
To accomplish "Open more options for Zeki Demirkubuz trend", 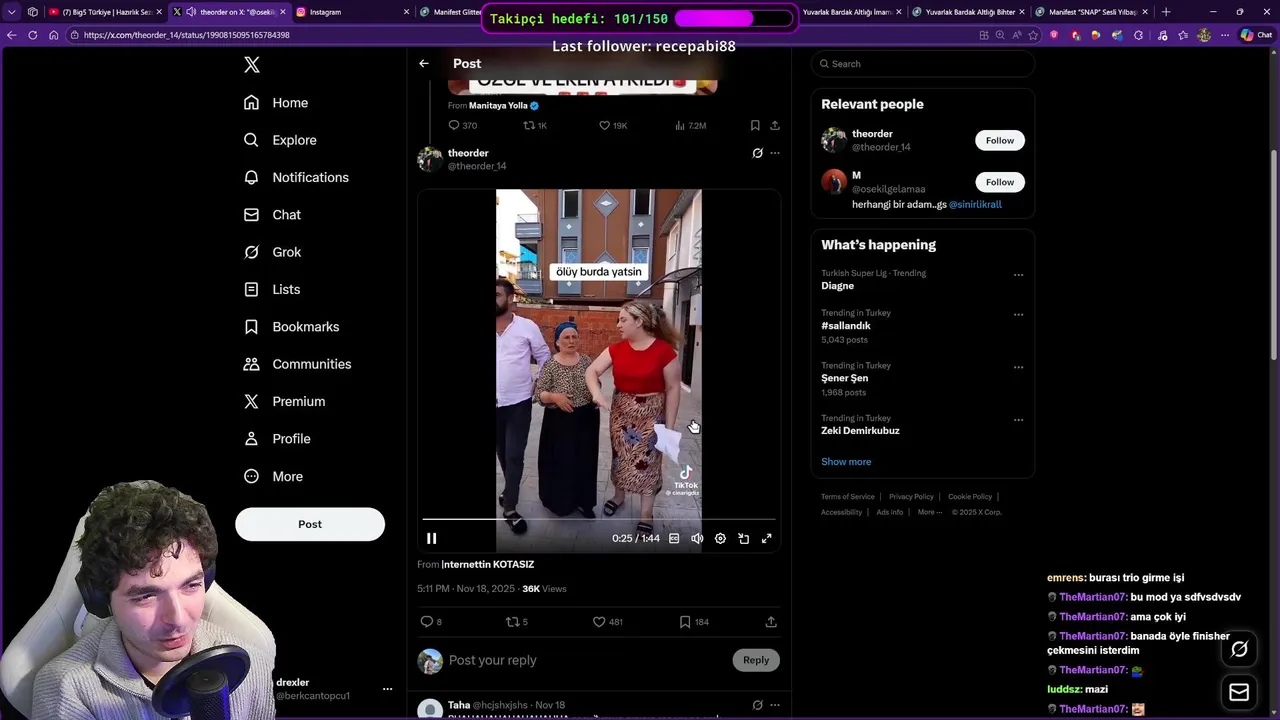I will pyautogui.click(x=1018, y=420).
